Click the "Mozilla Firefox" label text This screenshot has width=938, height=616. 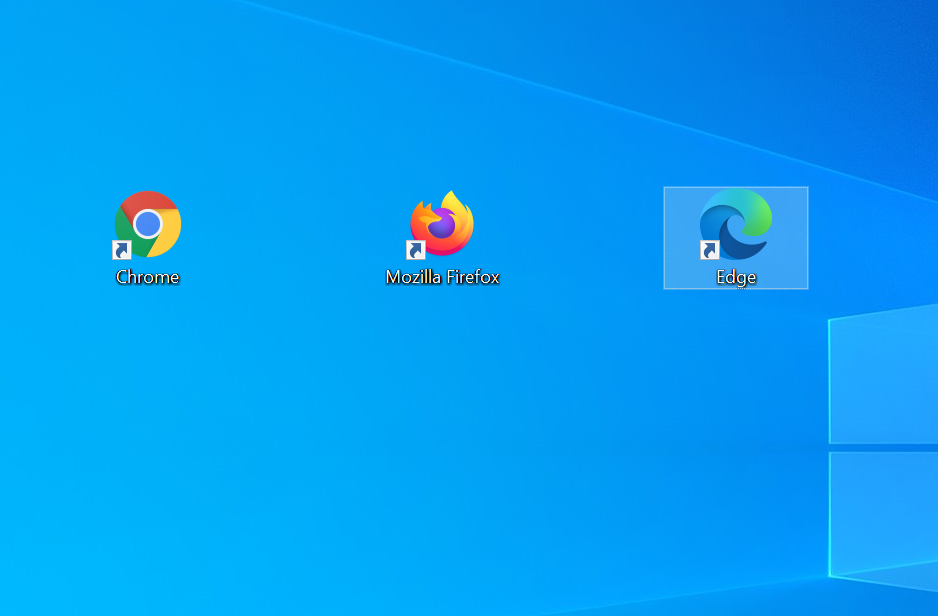coord(442,277)
